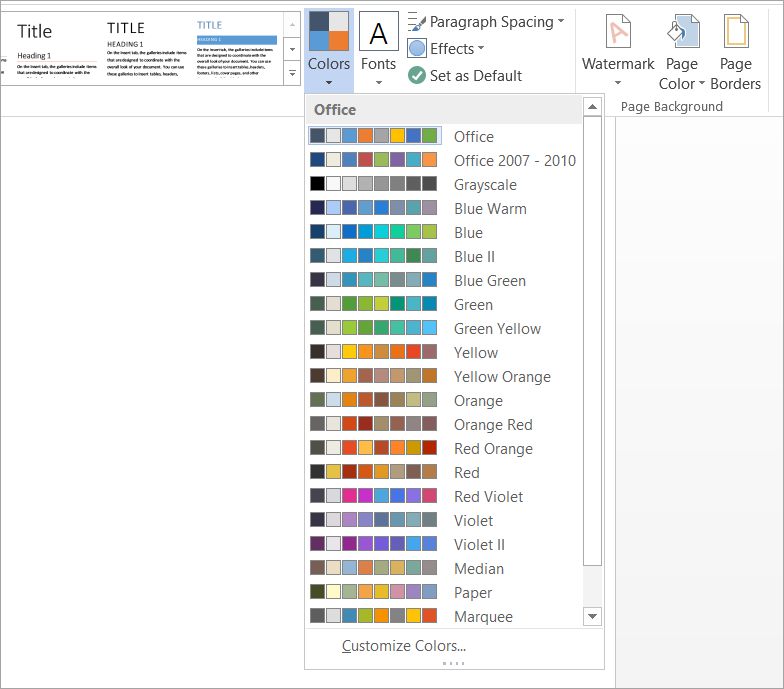Screen dimensions: 784x689
Task: Pick the Violet II theme label
Action: 480,544
